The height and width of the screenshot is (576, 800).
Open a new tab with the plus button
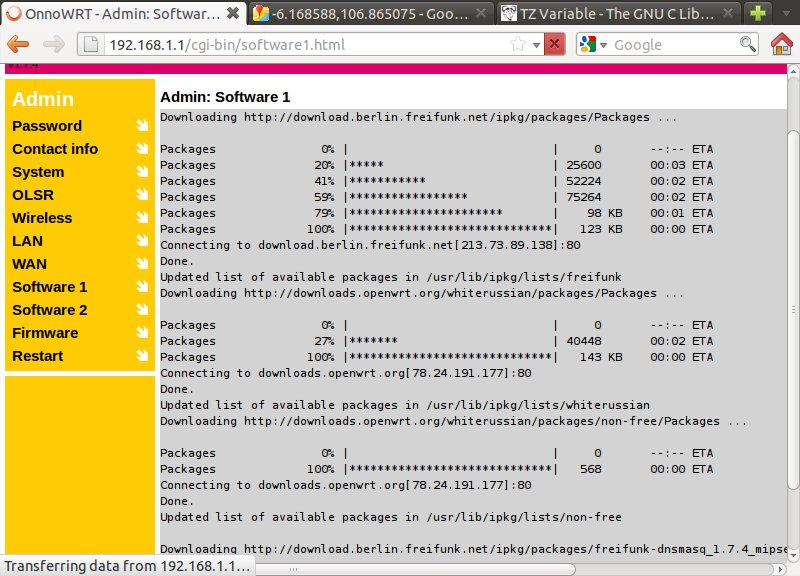(758, 14)
